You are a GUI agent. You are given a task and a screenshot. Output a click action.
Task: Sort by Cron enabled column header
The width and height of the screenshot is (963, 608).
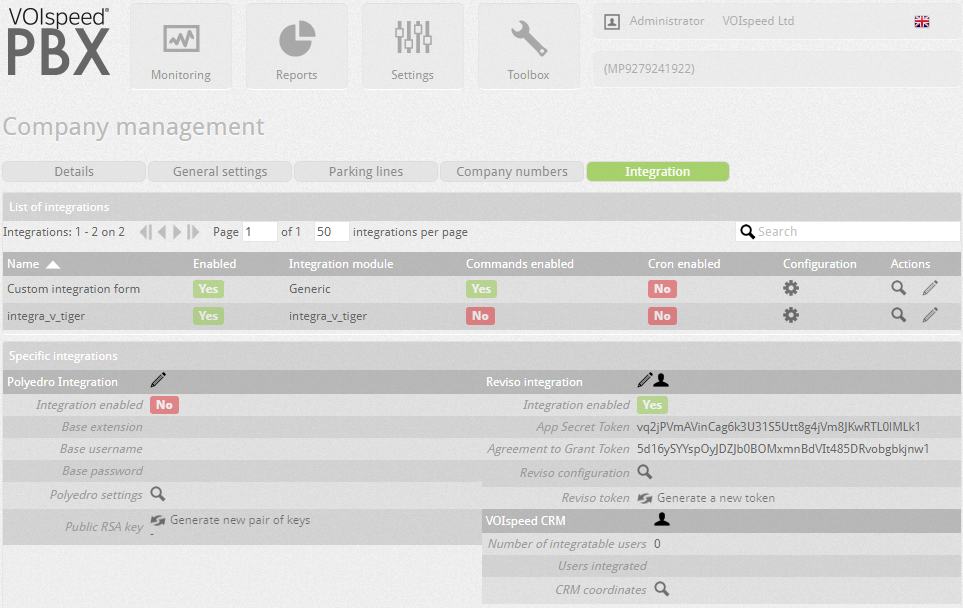tap(684, 264)
